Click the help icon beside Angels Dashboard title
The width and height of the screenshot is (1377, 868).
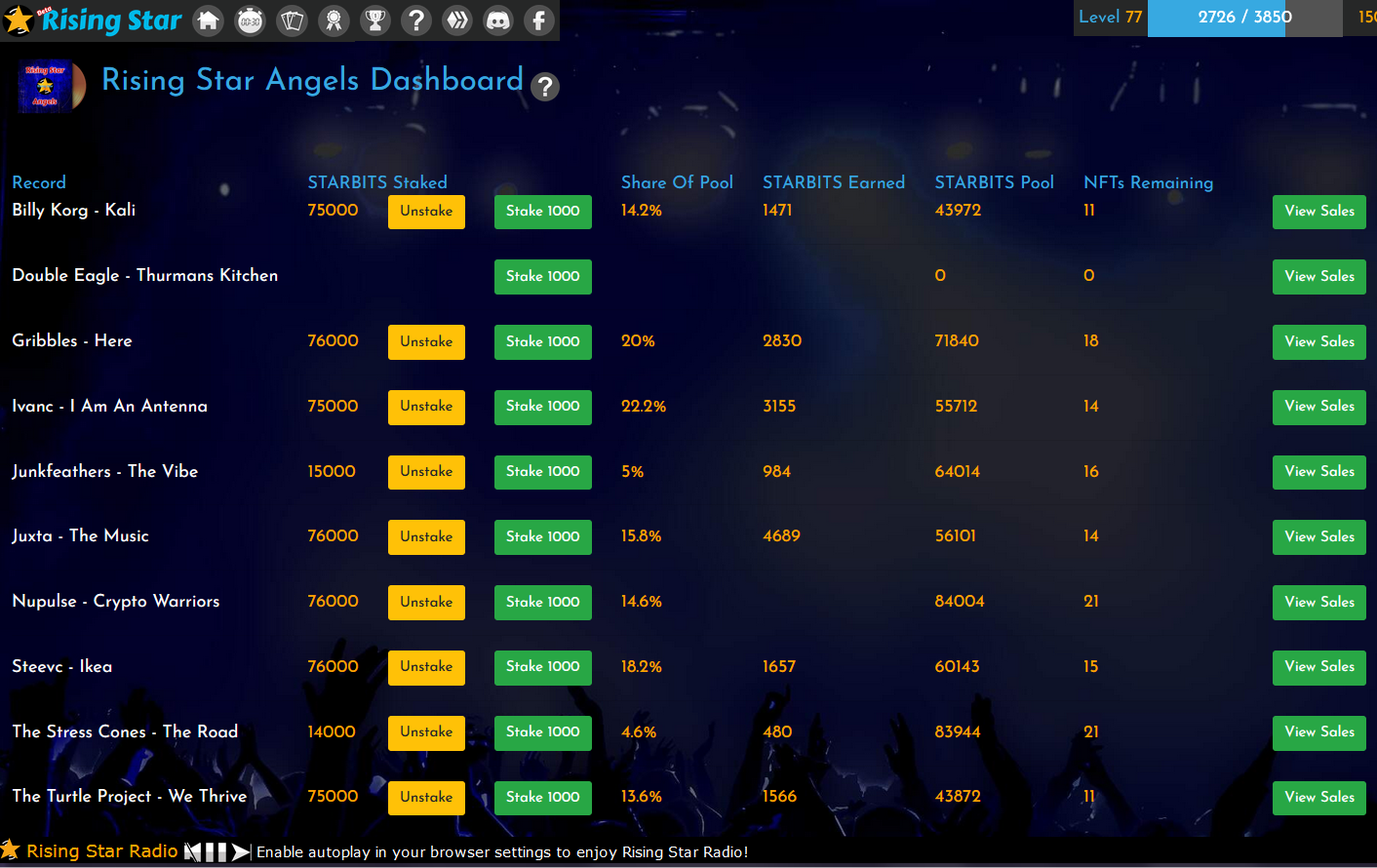(x=545, y=88)
